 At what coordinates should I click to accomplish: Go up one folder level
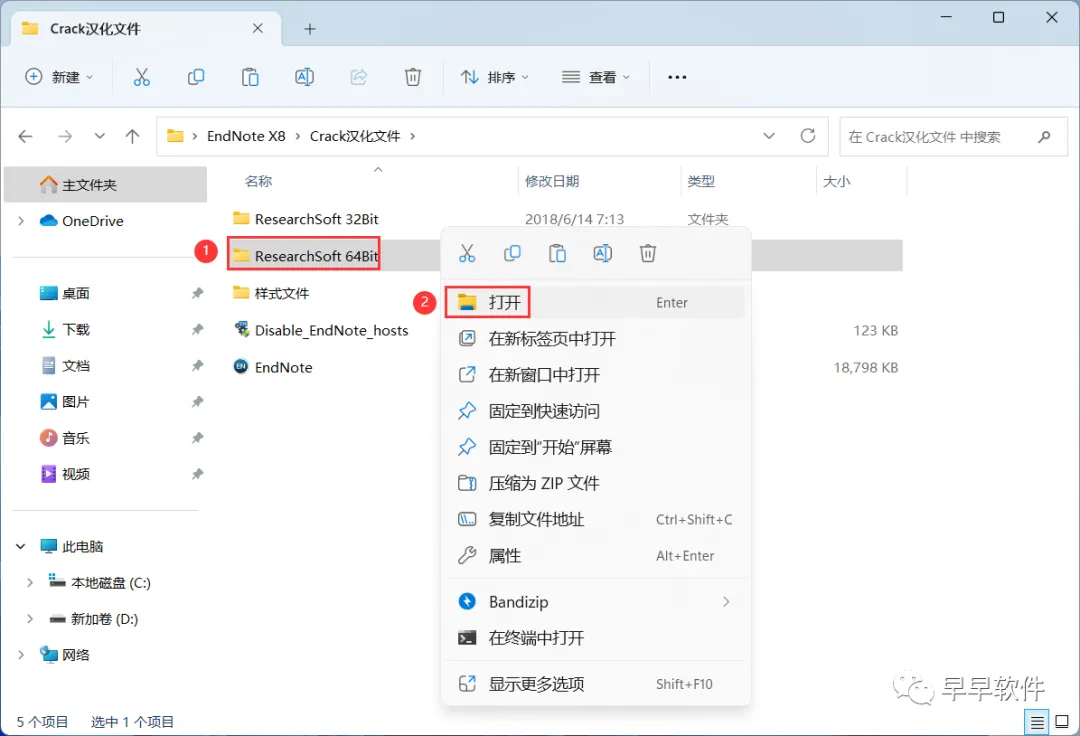coord(132,136)
